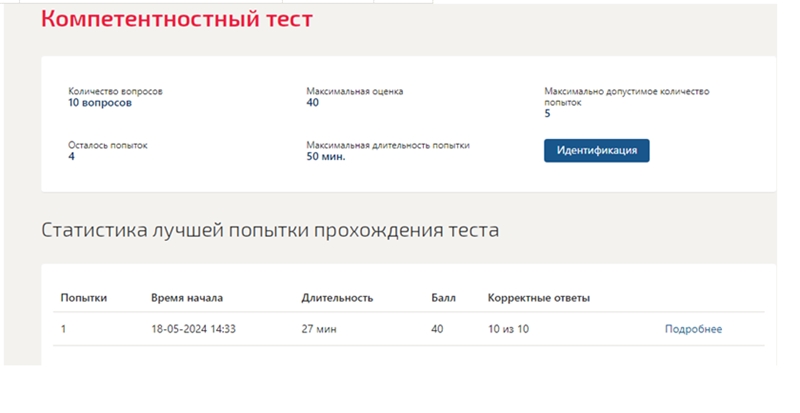This screenshot has height=413, width=800.
Task: Click the Количество вопросов label
Action: pyautogui.click(x=115, y=91)
